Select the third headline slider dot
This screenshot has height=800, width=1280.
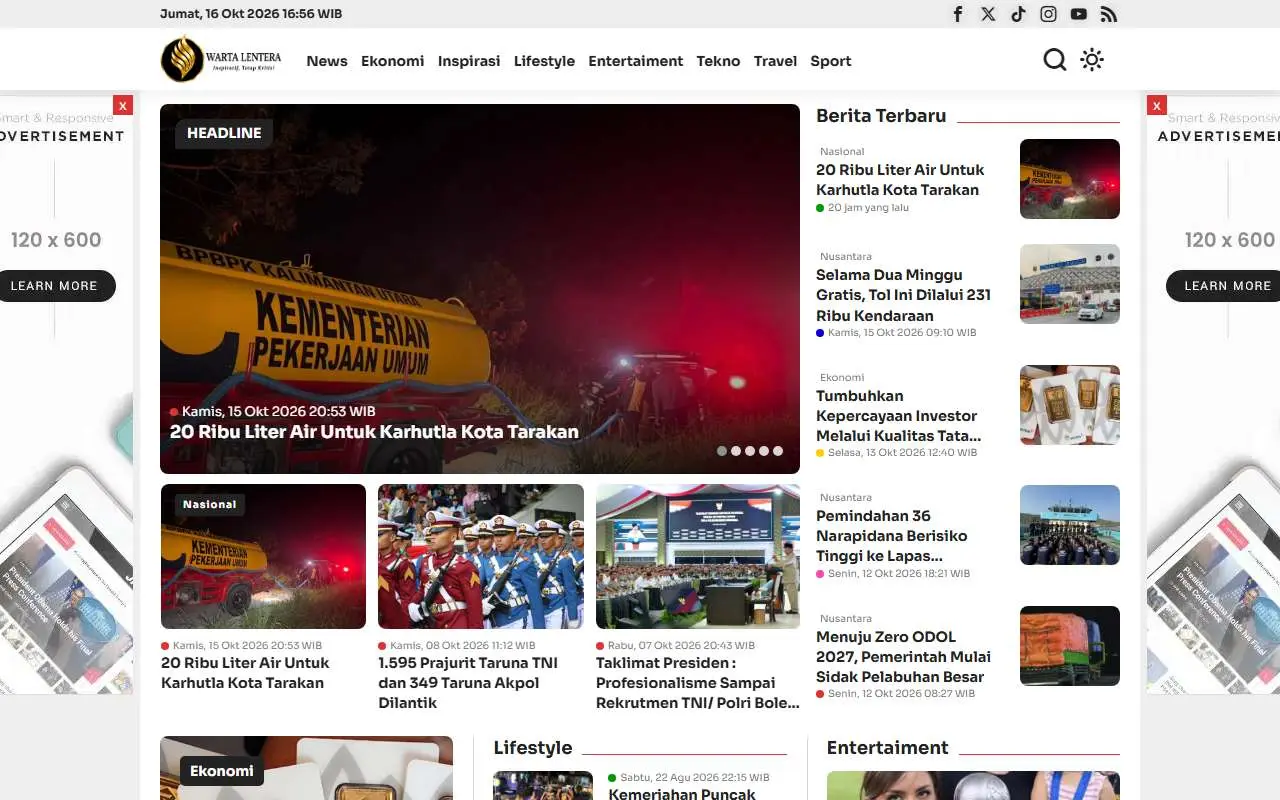750,451
